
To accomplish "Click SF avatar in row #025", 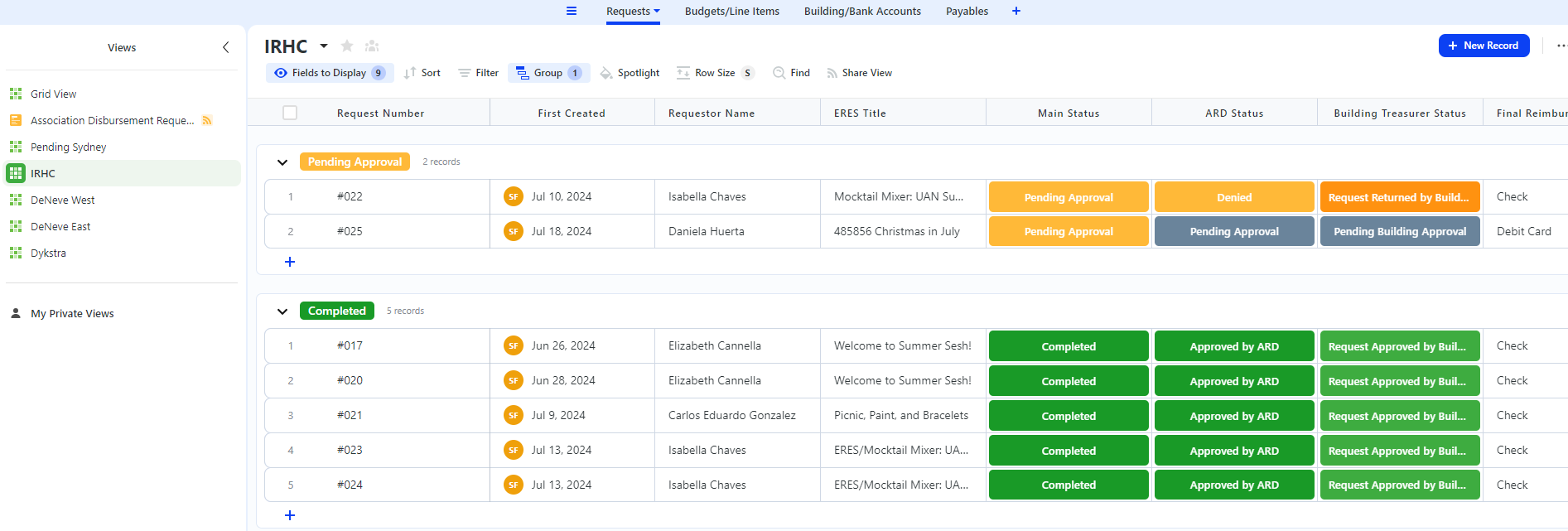I will pos(514,231).
